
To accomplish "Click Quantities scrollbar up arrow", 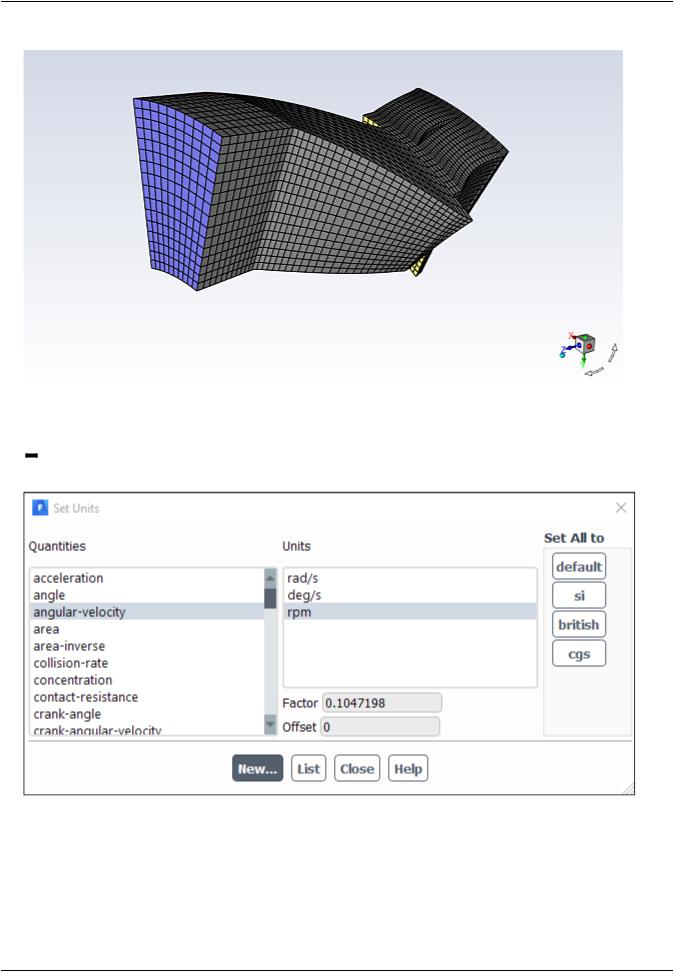I will 270,578.
